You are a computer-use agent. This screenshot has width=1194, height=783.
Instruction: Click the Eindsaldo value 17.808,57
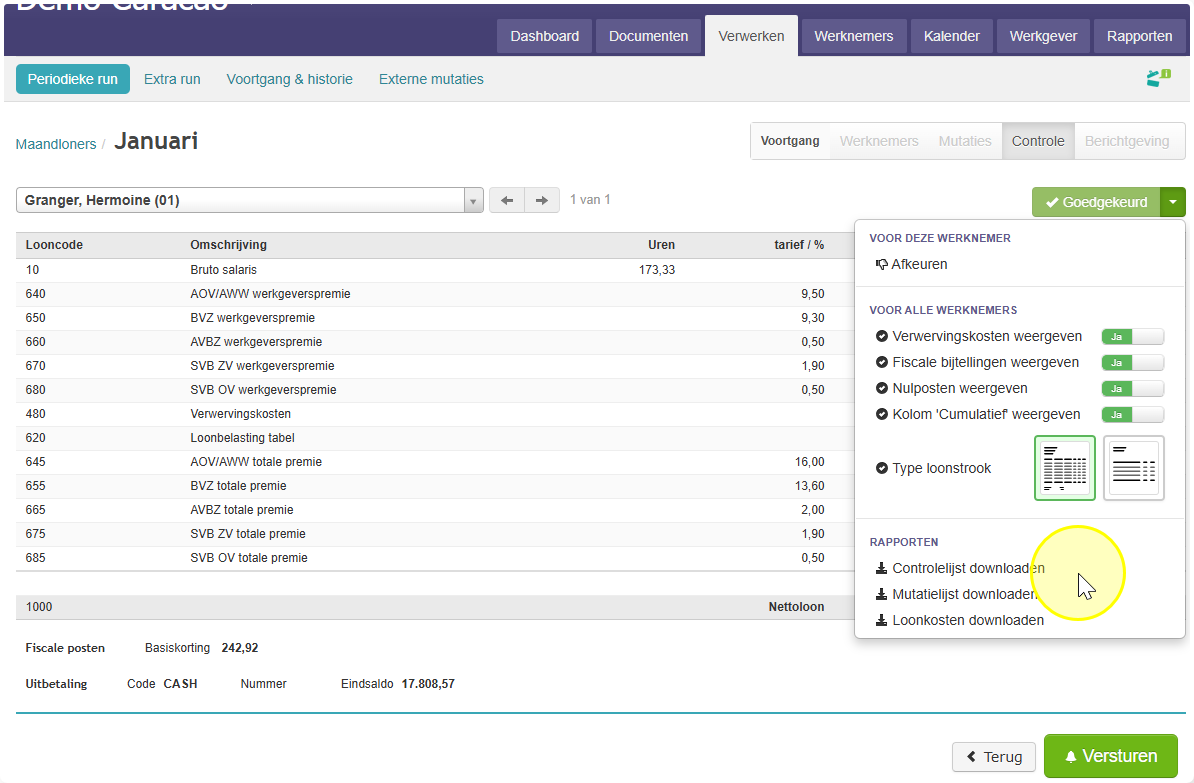(428, 684)
